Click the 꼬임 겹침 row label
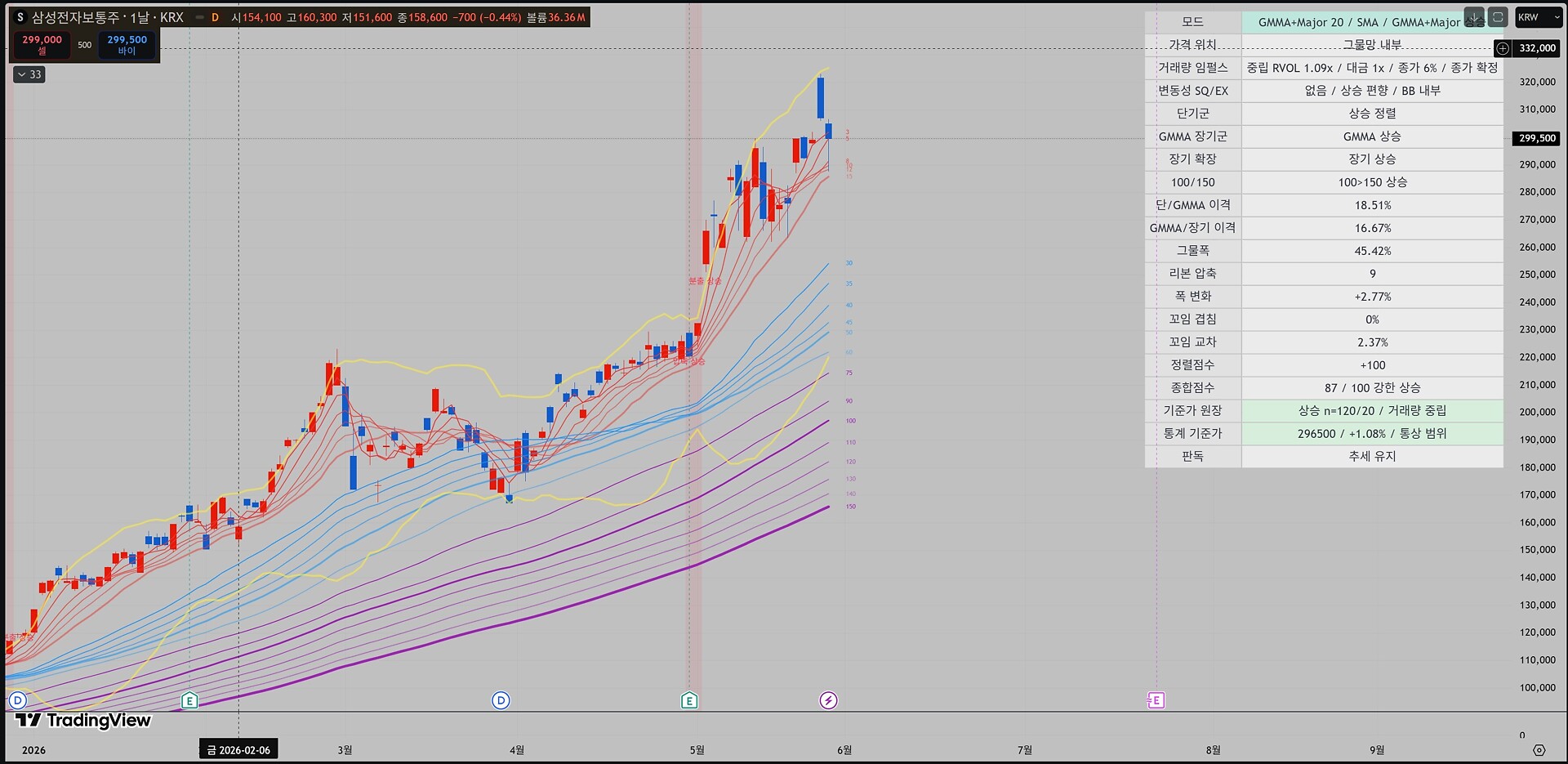1568x764 pixels. tap(1193, 319)
